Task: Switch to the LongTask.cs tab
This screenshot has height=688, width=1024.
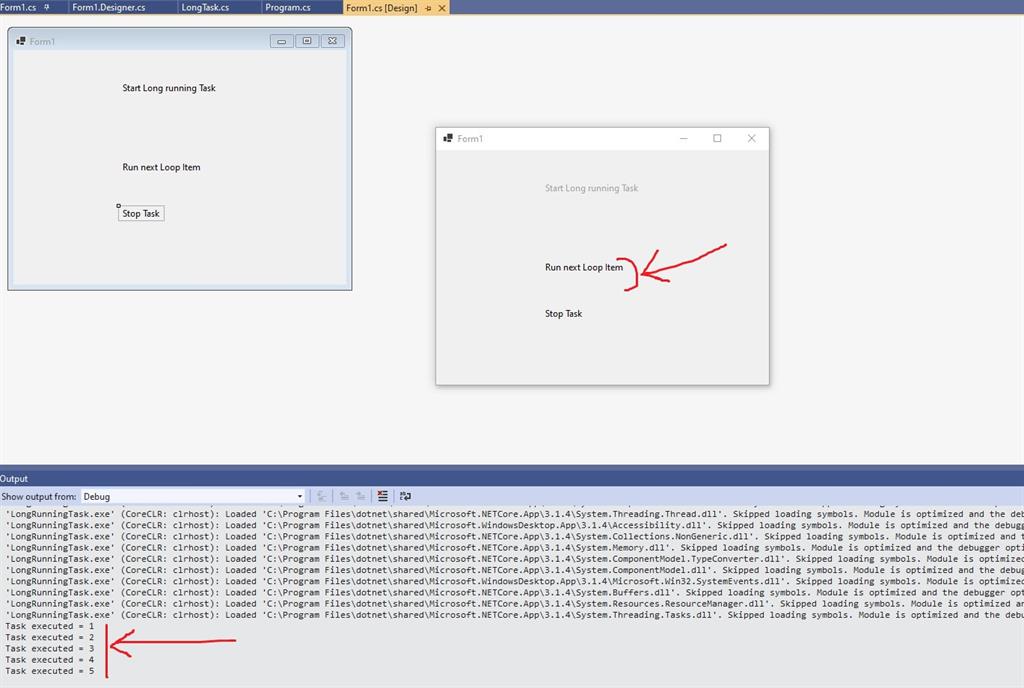Action: point(206,6)
